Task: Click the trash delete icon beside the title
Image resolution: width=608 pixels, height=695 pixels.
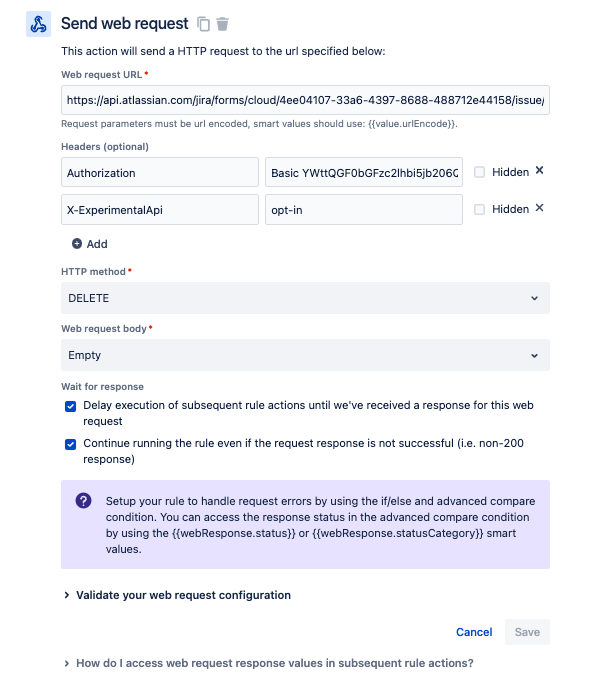Action: point(222,24)
